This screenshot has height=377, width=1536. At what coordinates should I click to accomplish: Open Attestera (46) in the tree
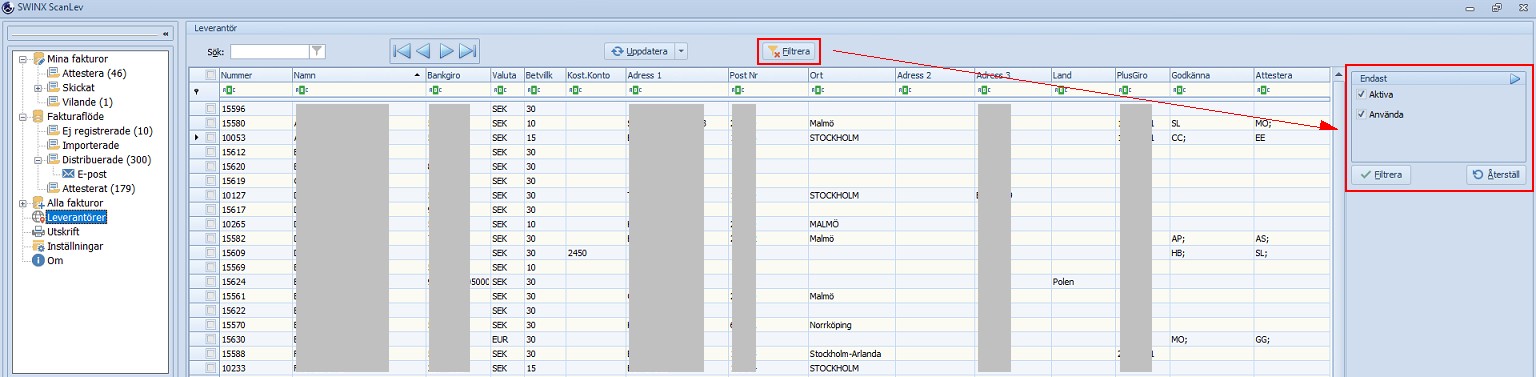[x=94, y=73]
